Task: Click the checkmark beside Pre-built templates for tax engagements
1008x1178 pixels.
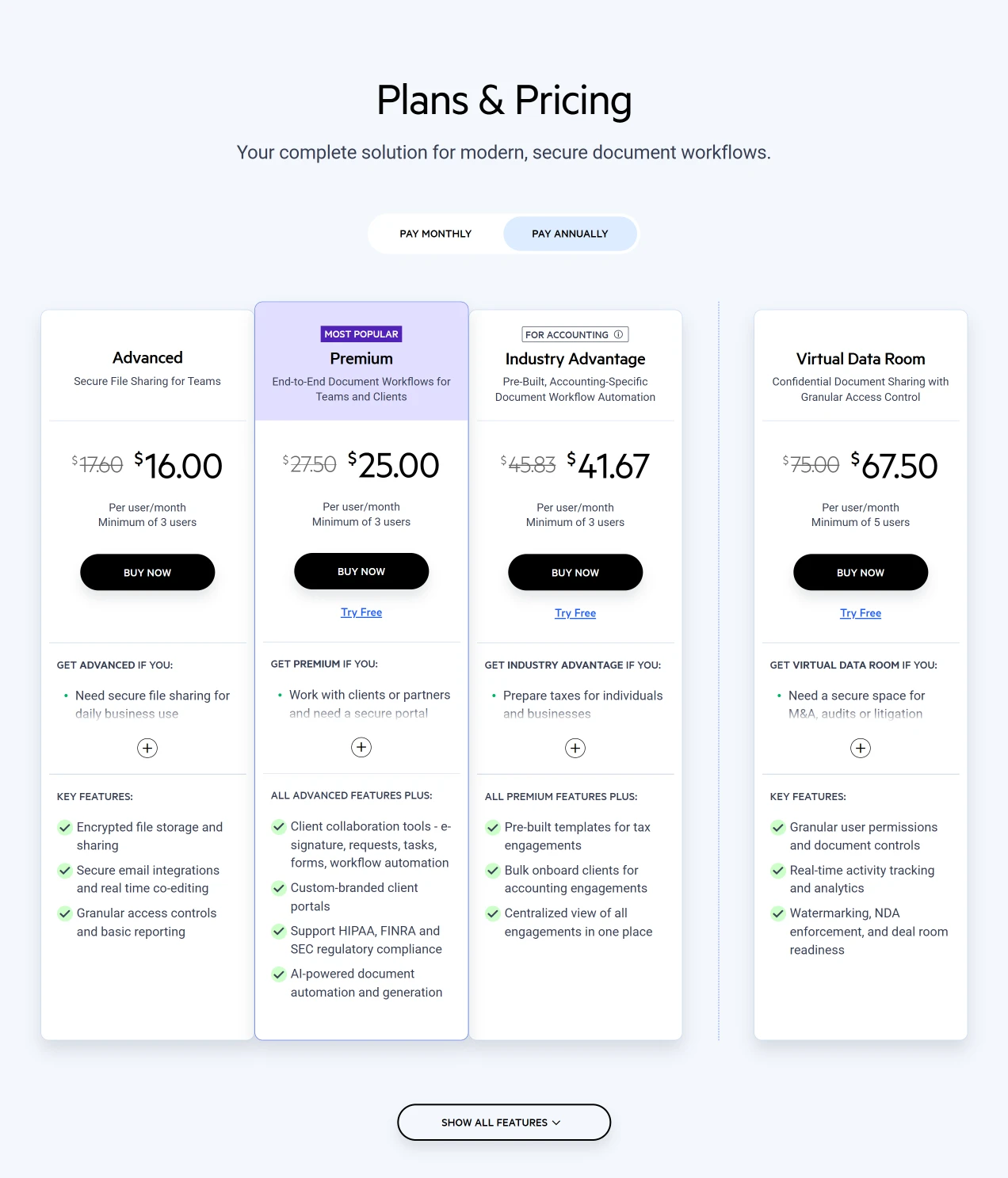Action: [x=492, y=827]
